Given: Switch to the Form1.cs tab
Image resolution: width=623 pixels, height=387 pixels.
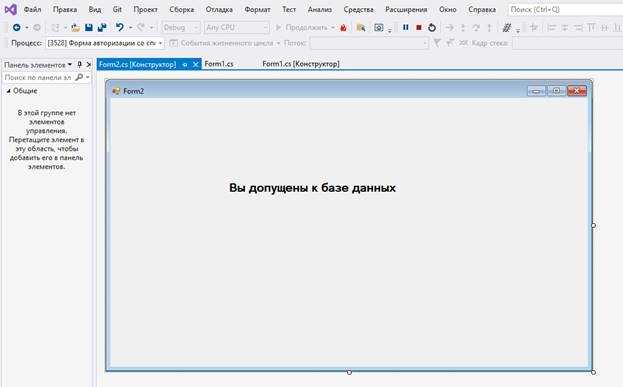Looking at the screenshot, I should tap(219, 64).
